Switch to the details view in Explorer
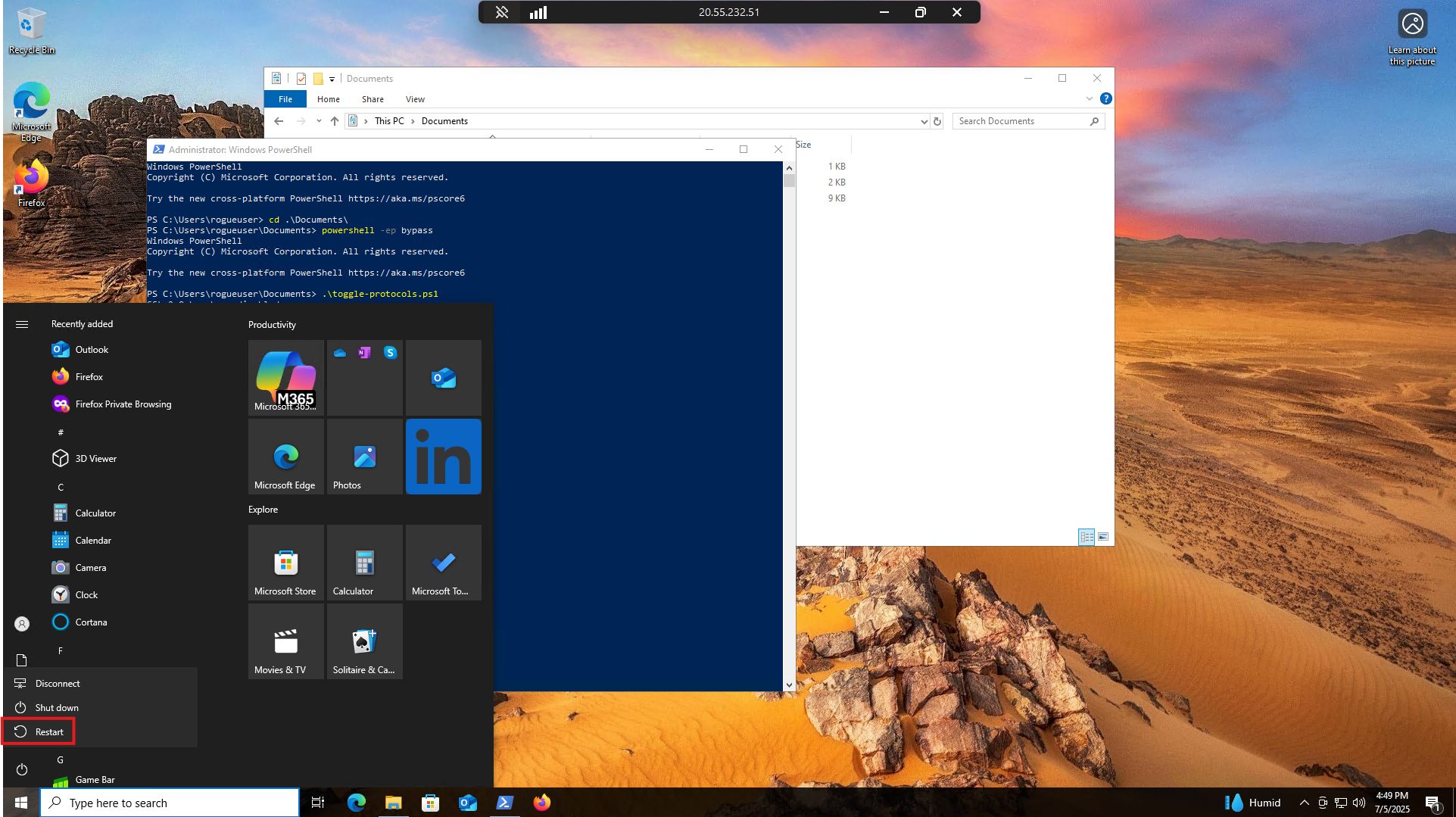The image size is (1456, 817). pos(1087,537)
